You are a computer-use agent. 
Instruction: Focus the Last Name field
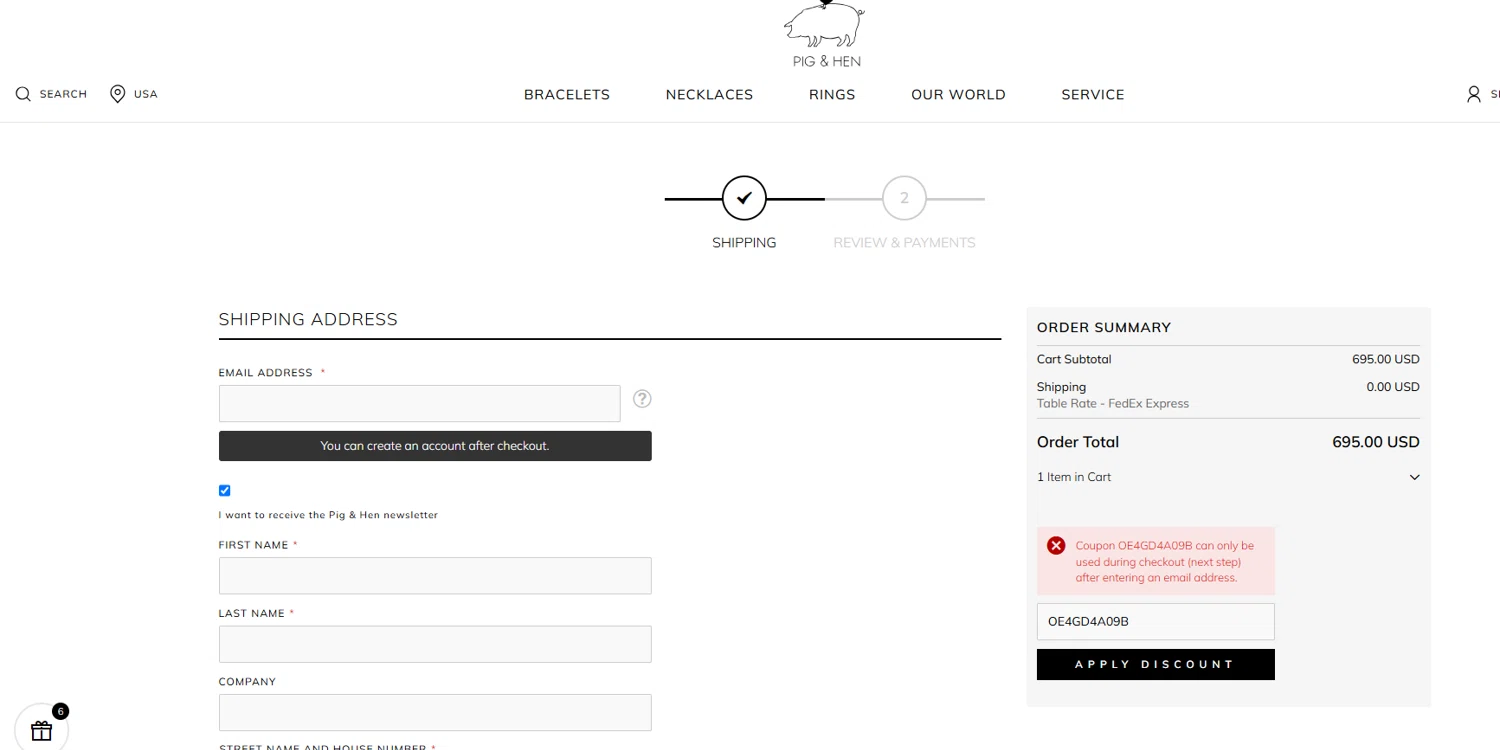click(435, 644)
